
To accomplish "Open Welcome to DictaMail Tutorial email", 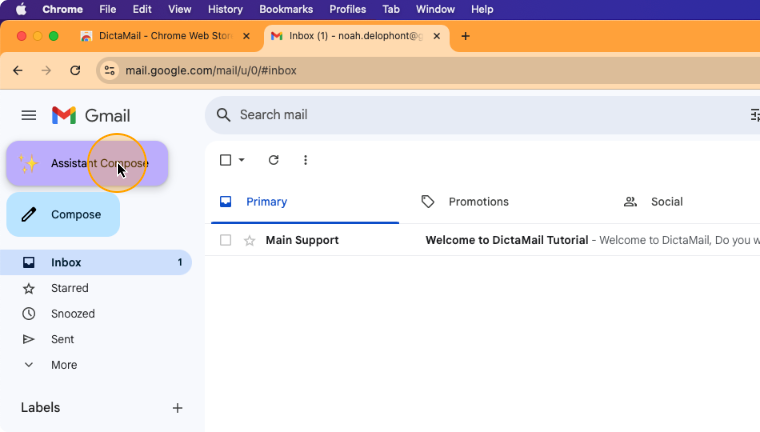I will [507, 240].
